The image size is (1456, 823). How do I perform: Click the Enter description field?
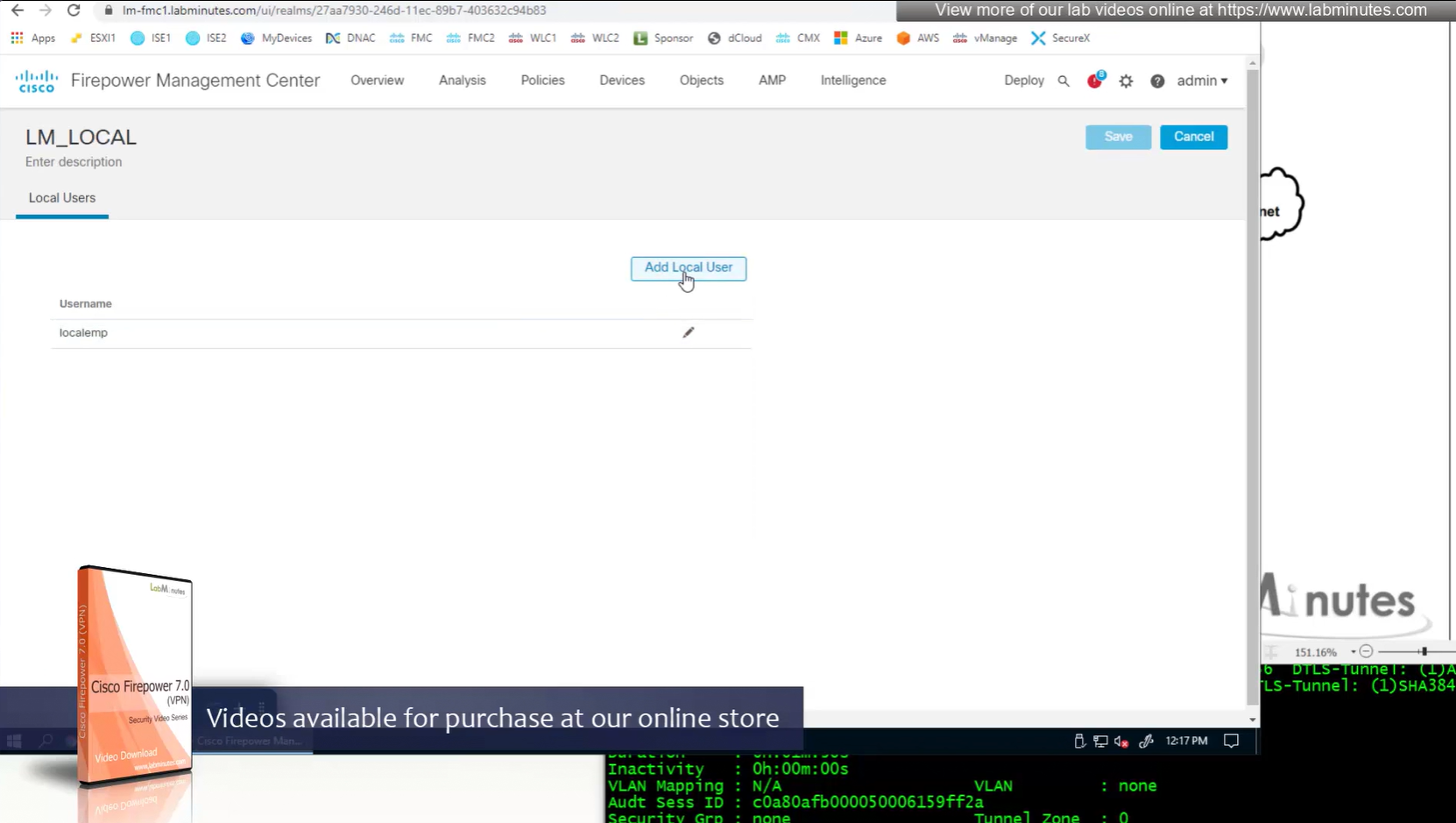[x=74, y=162]
